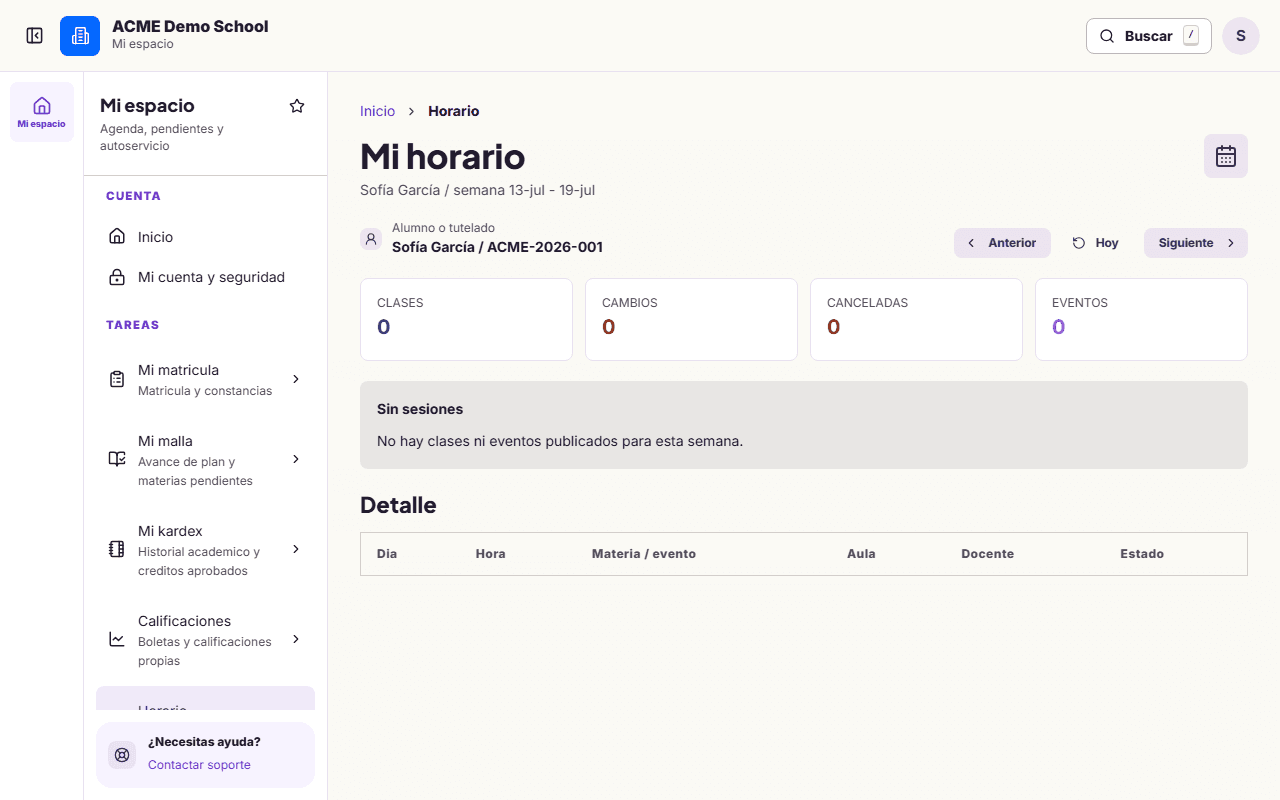Expand the Mi kardex chevron
Image resolution: width=1280 pixels, height=800 pixels.
click(296, 549)
